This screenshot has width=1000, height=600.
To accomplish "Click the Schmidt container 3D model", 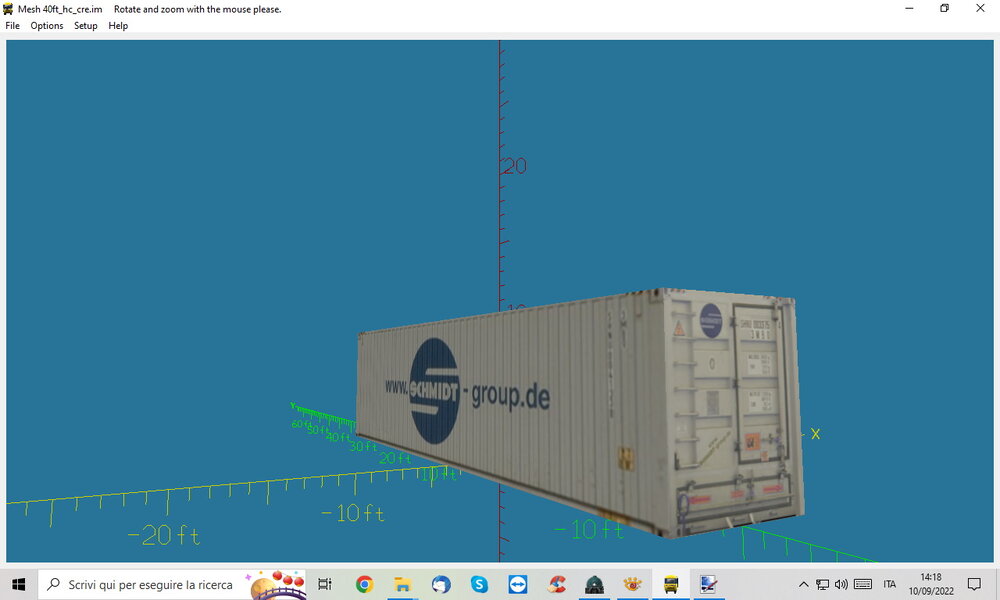I will pyautogui.click(x=580, y=411).
